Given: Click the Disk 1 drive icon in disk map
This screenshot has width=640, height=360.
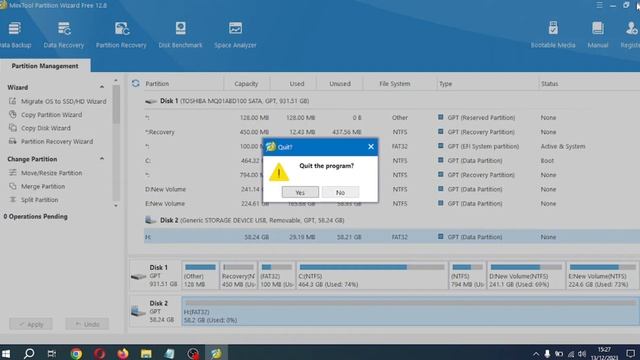Looking at the screenshot, I should click(138, 276).
